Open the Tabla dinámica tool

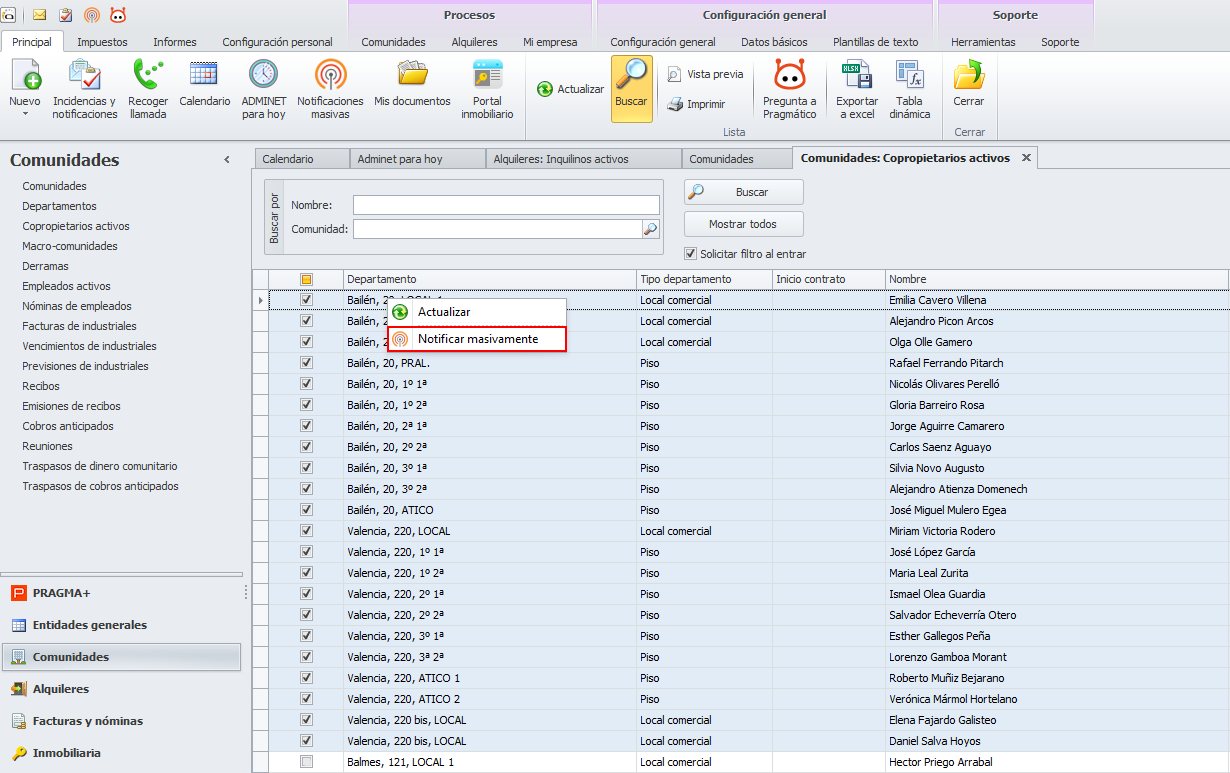[x=909, y=88]
